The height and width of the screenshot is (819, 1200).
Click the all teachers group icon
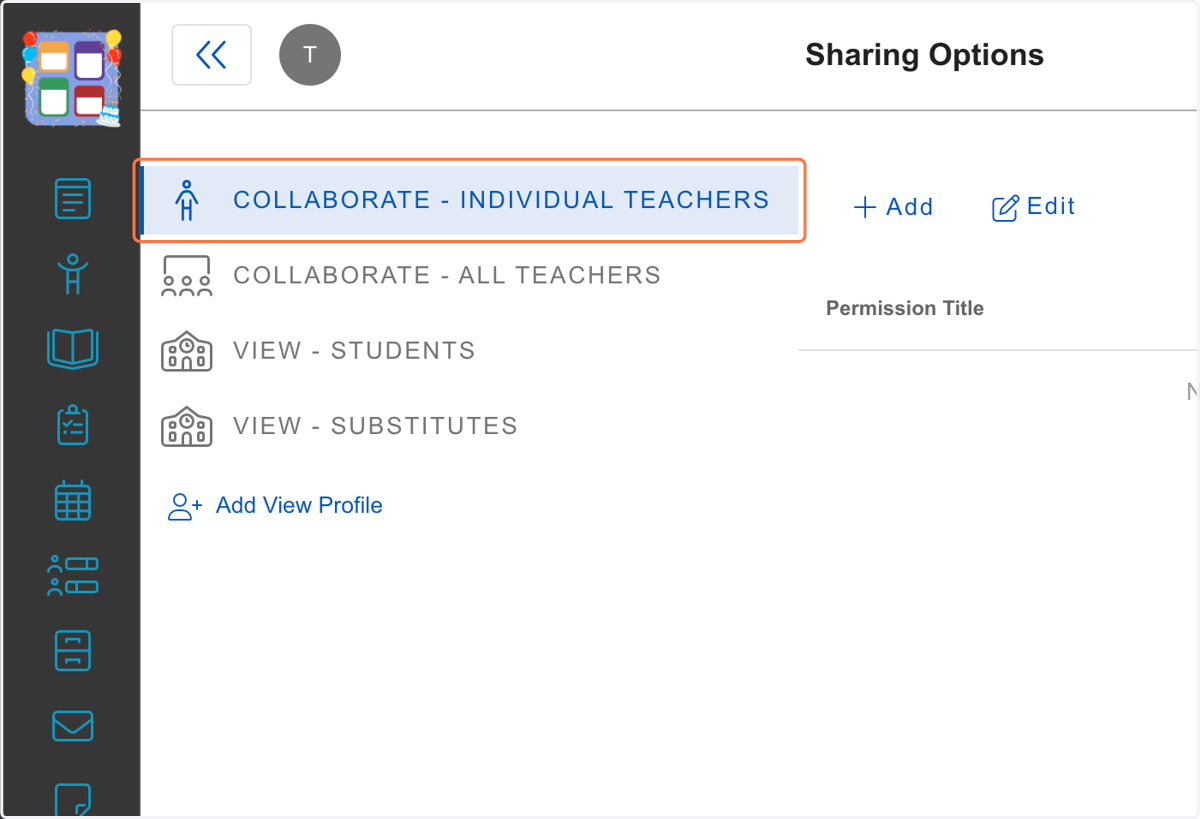tap(186, 276)
